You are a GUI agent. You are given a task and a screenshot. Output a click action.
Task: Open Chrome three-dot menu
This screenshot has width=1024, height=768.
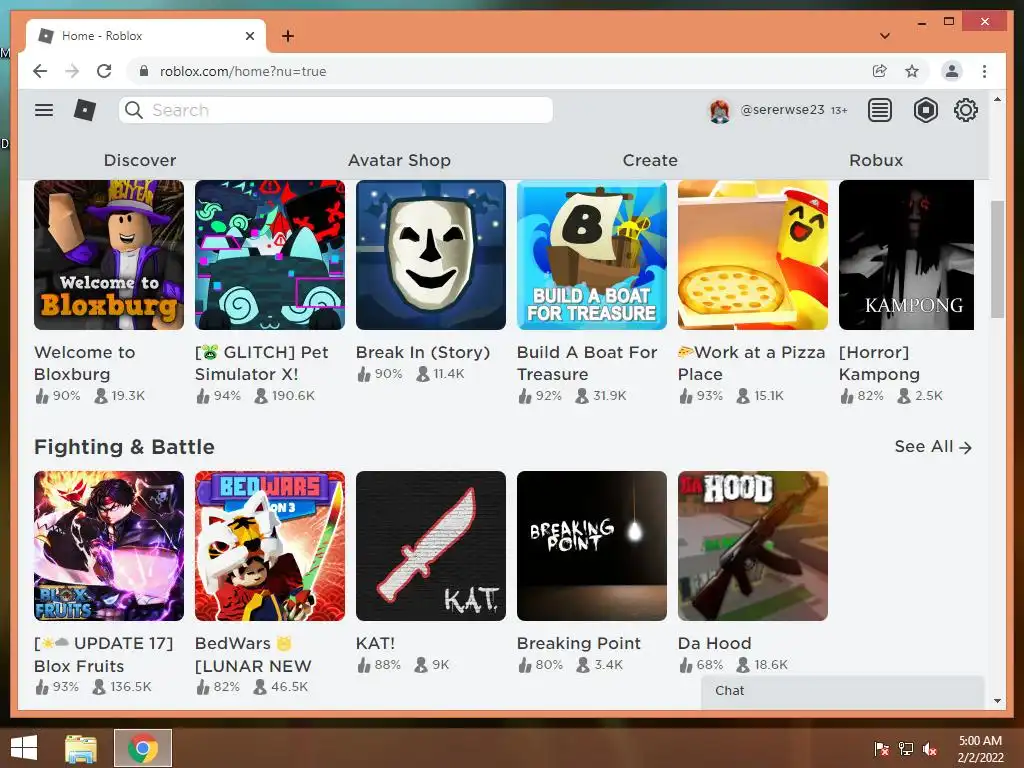pos(984,71)
